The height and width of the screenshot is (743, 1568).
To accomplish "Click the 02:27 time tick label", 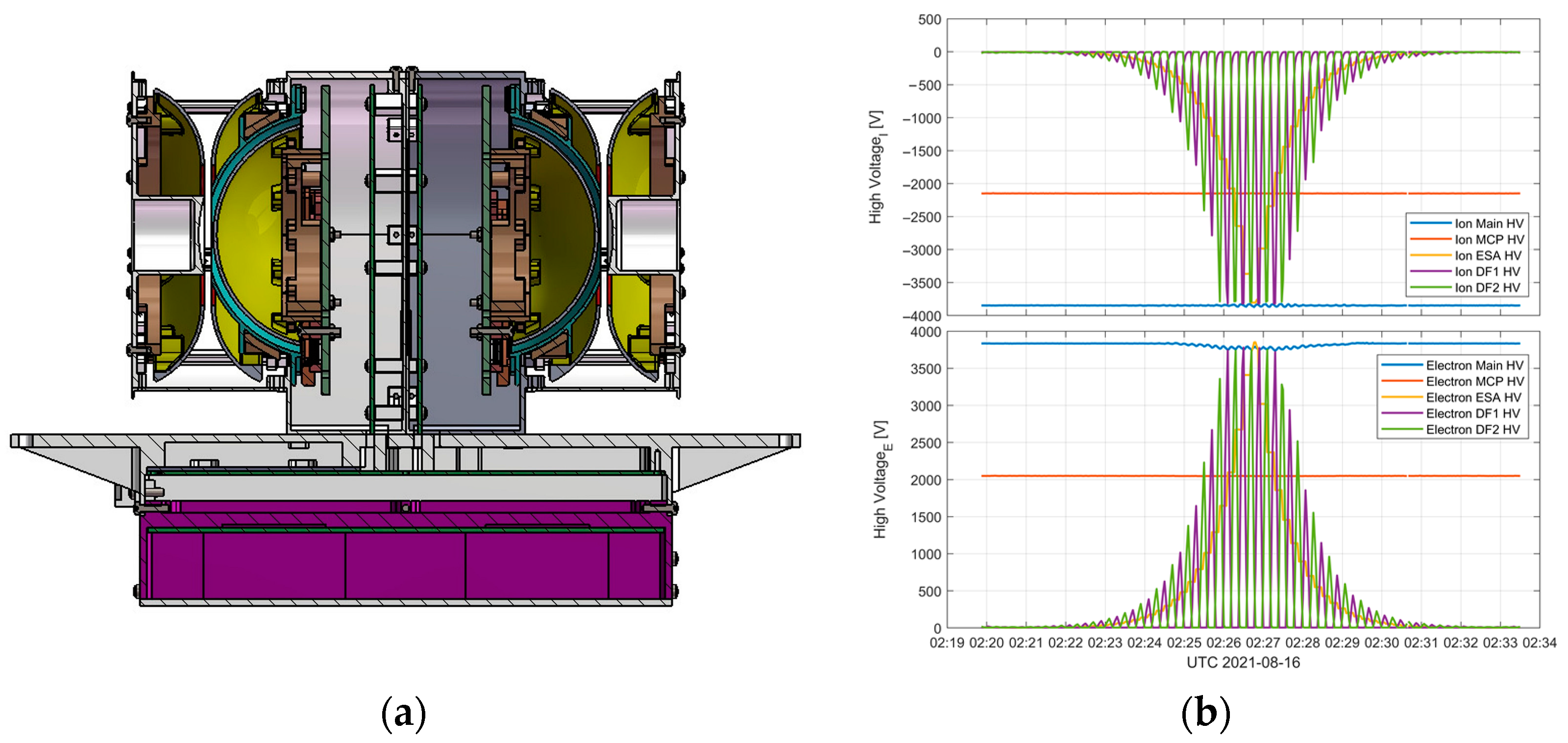I will (x=1263, y=643).
